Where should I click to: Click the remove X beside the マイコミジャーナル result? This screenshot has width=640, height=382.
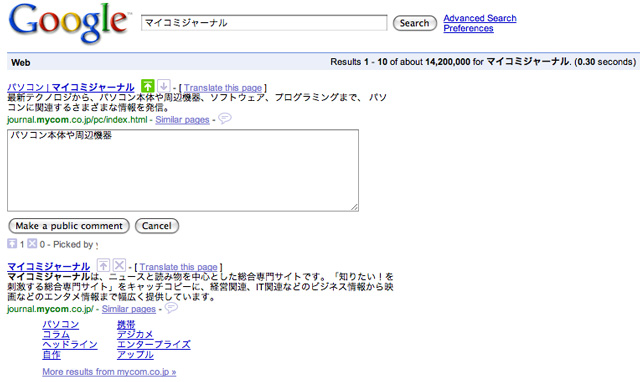click(119, 265)
